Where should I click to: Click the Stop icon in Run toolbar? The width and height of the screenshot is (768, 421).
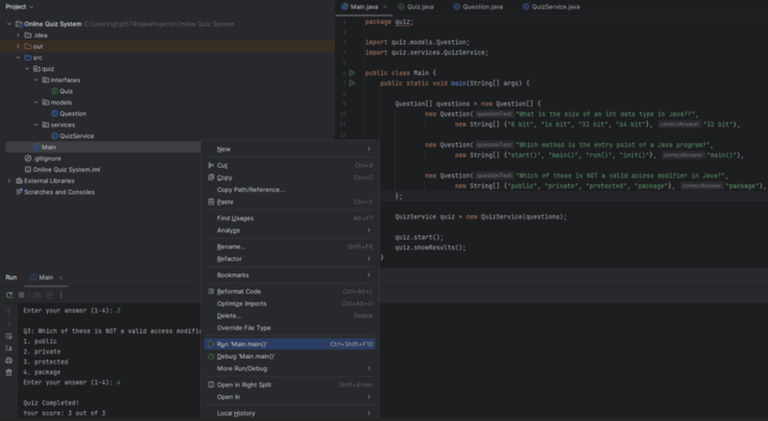(x=21, y=294)
